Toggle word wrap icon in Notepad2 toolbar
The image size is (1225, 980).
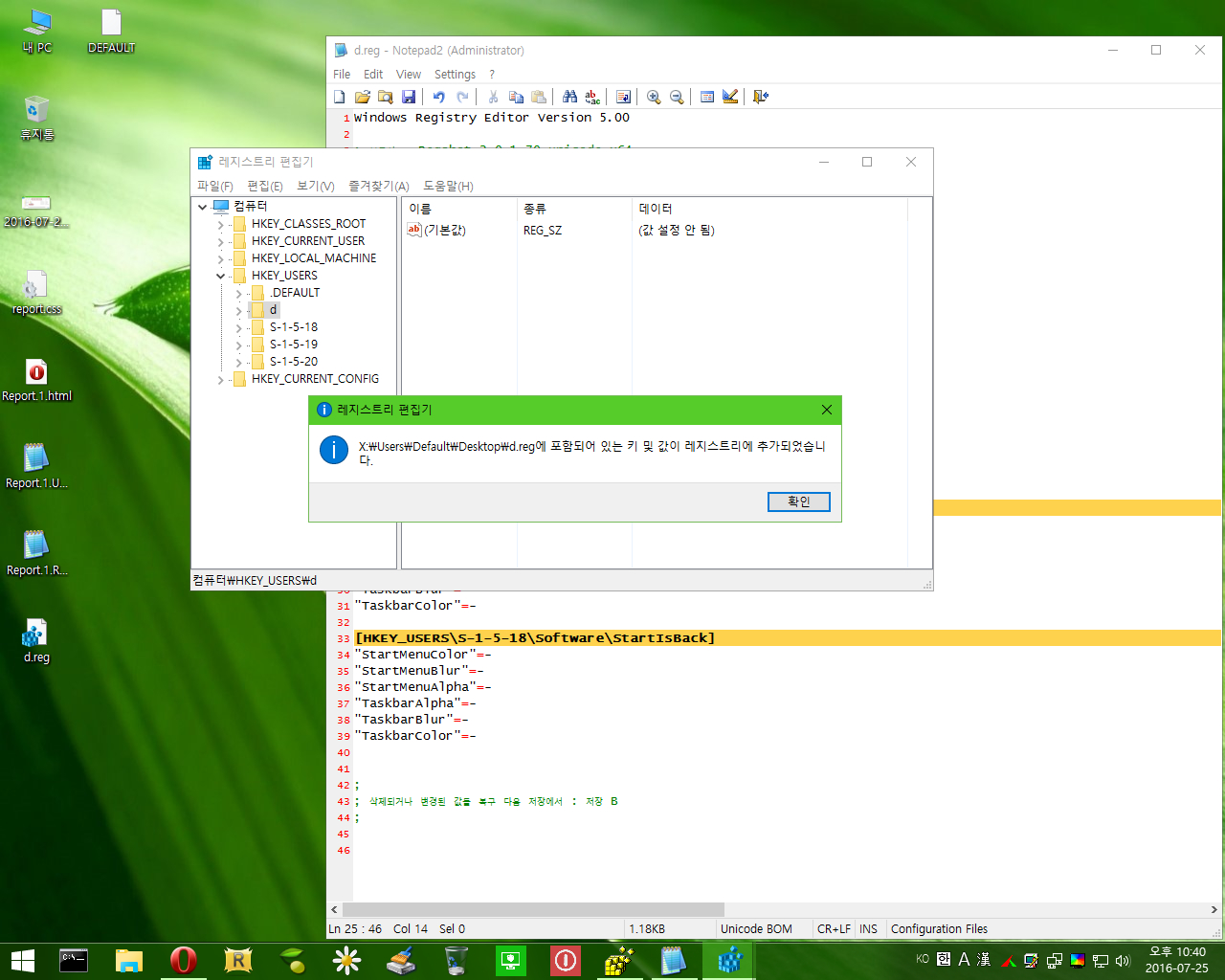coord(623,97)
